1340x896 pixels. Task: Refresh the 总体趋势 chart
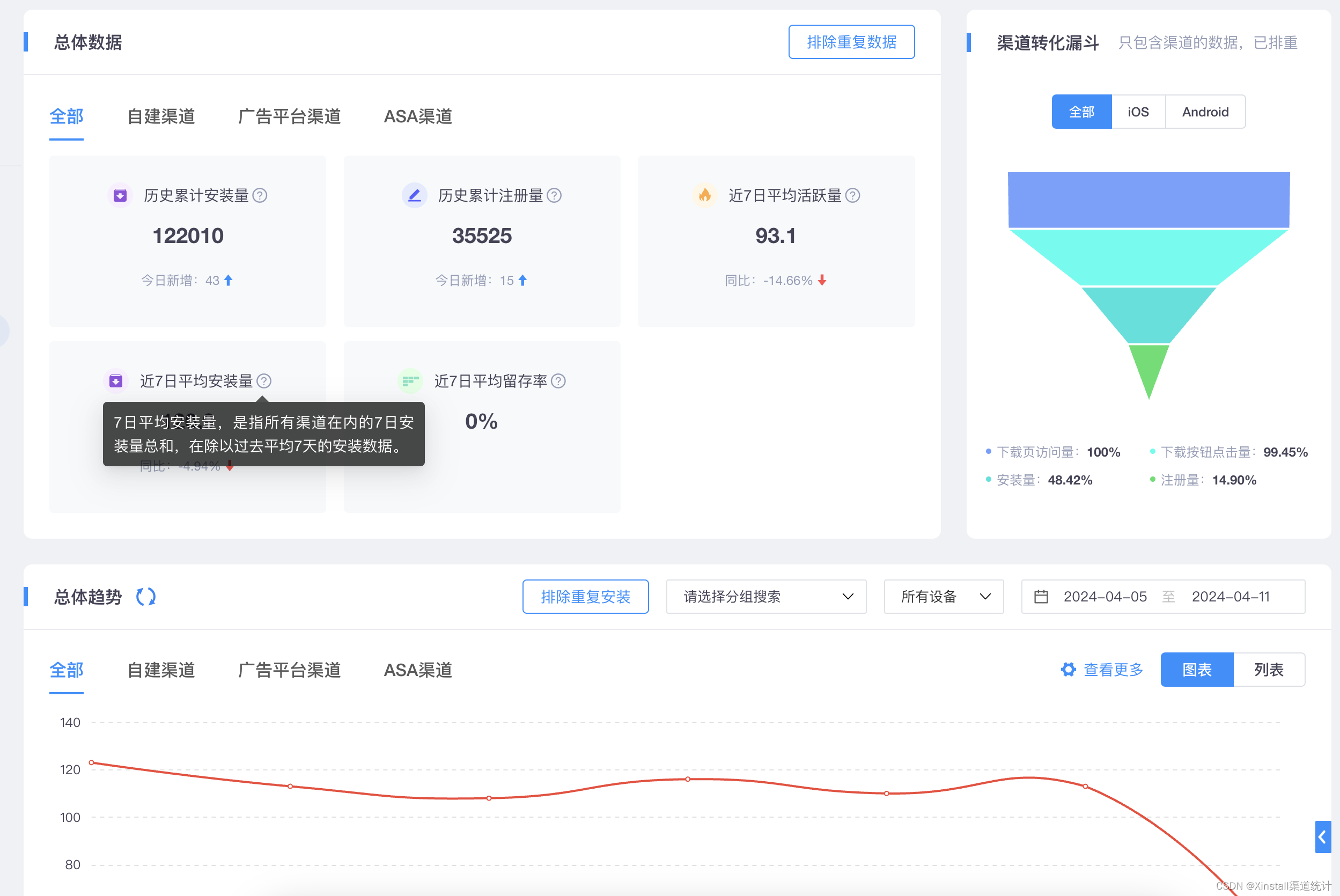(x=146, y=597)
